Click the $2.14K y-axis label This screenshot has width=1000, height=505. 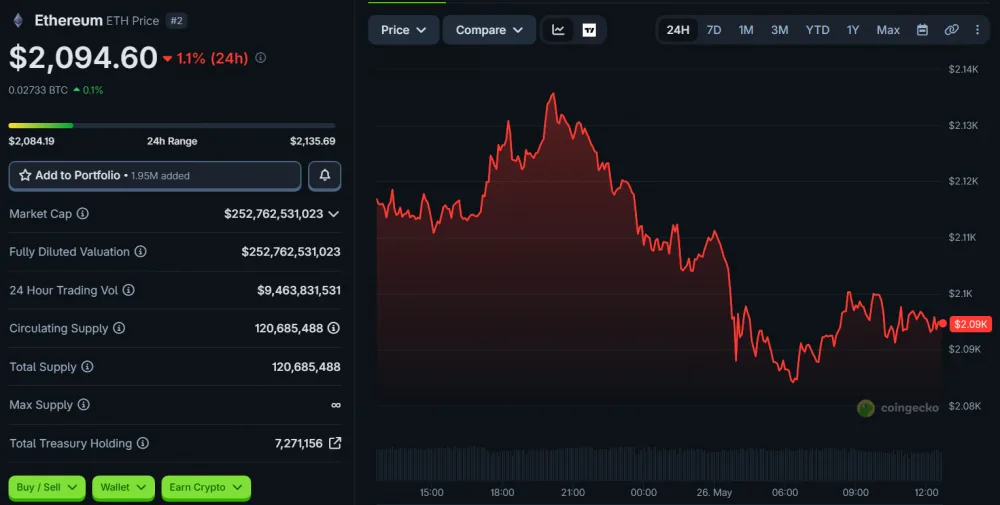(x=963, y=69)
